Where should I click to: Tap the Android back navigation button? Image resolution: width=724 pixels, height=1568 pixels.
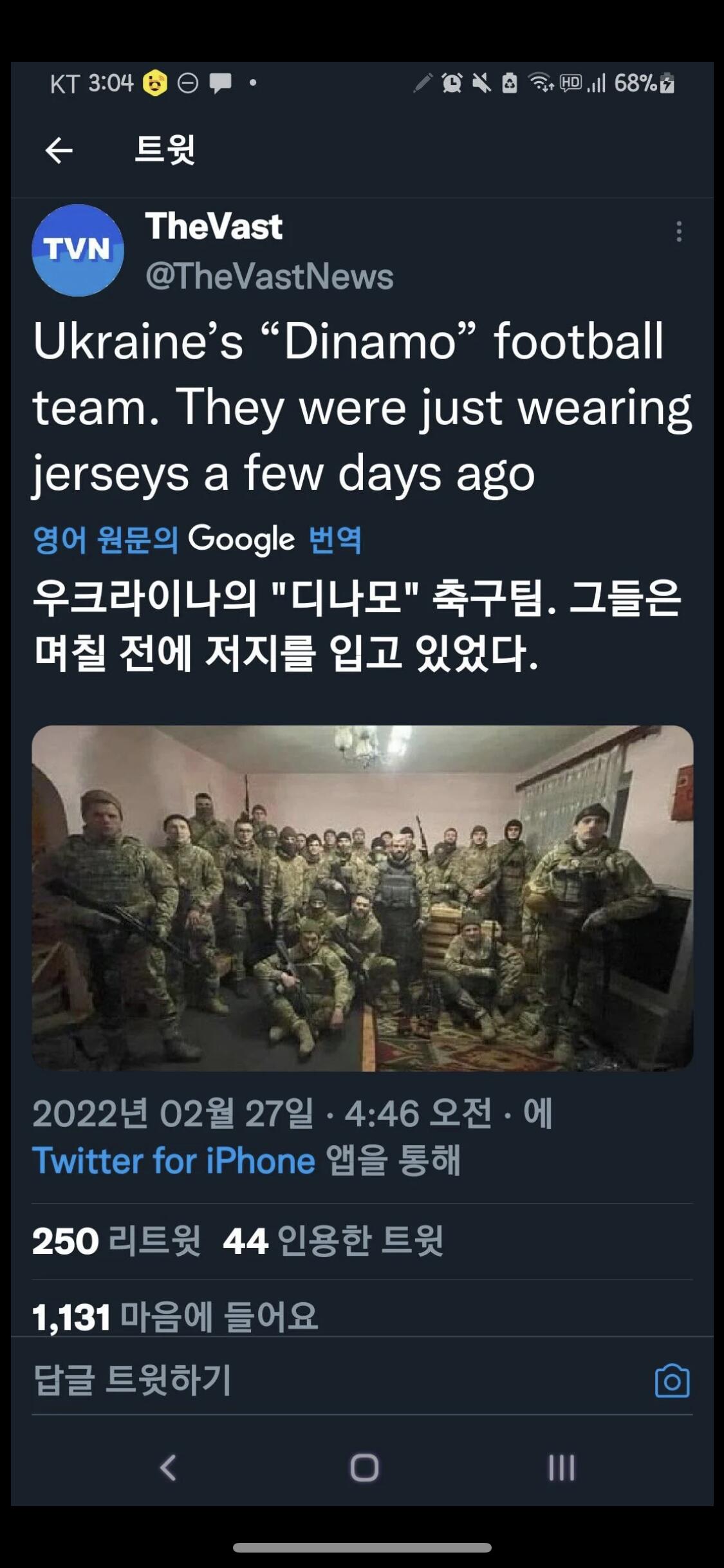click(x=168, y=1468)
